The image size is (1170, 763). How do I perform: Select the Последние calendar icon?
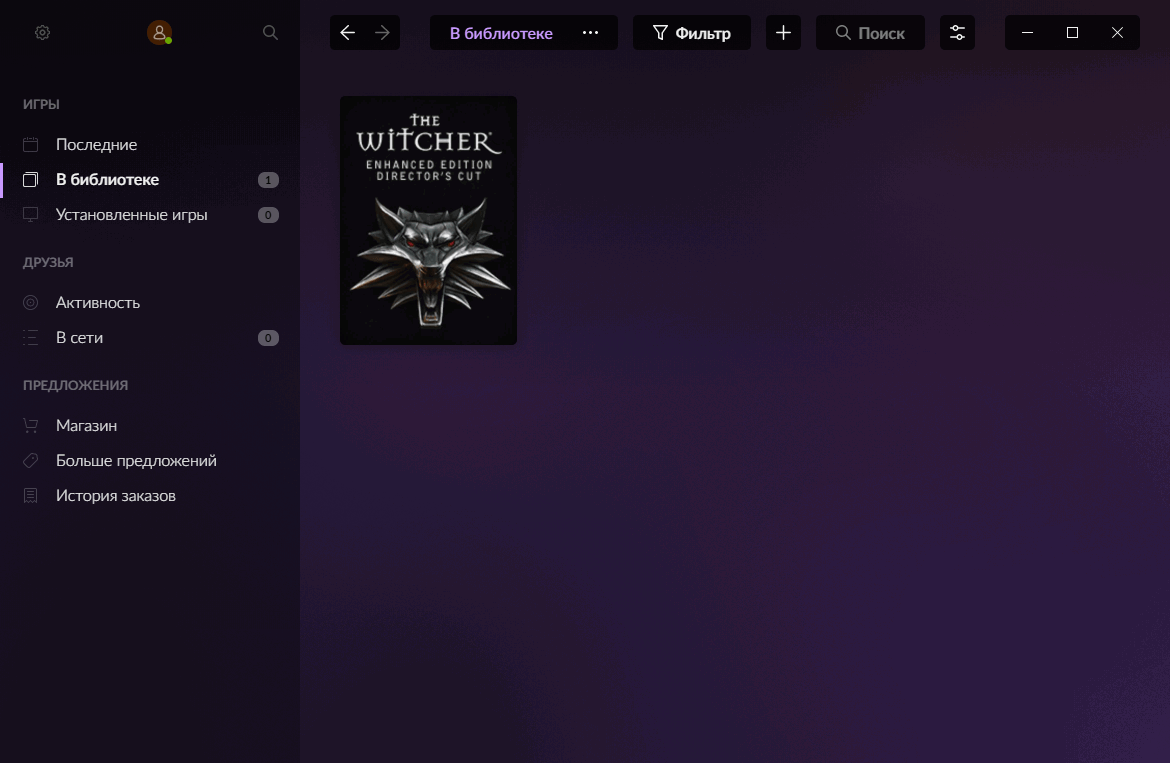pos(31,144)
